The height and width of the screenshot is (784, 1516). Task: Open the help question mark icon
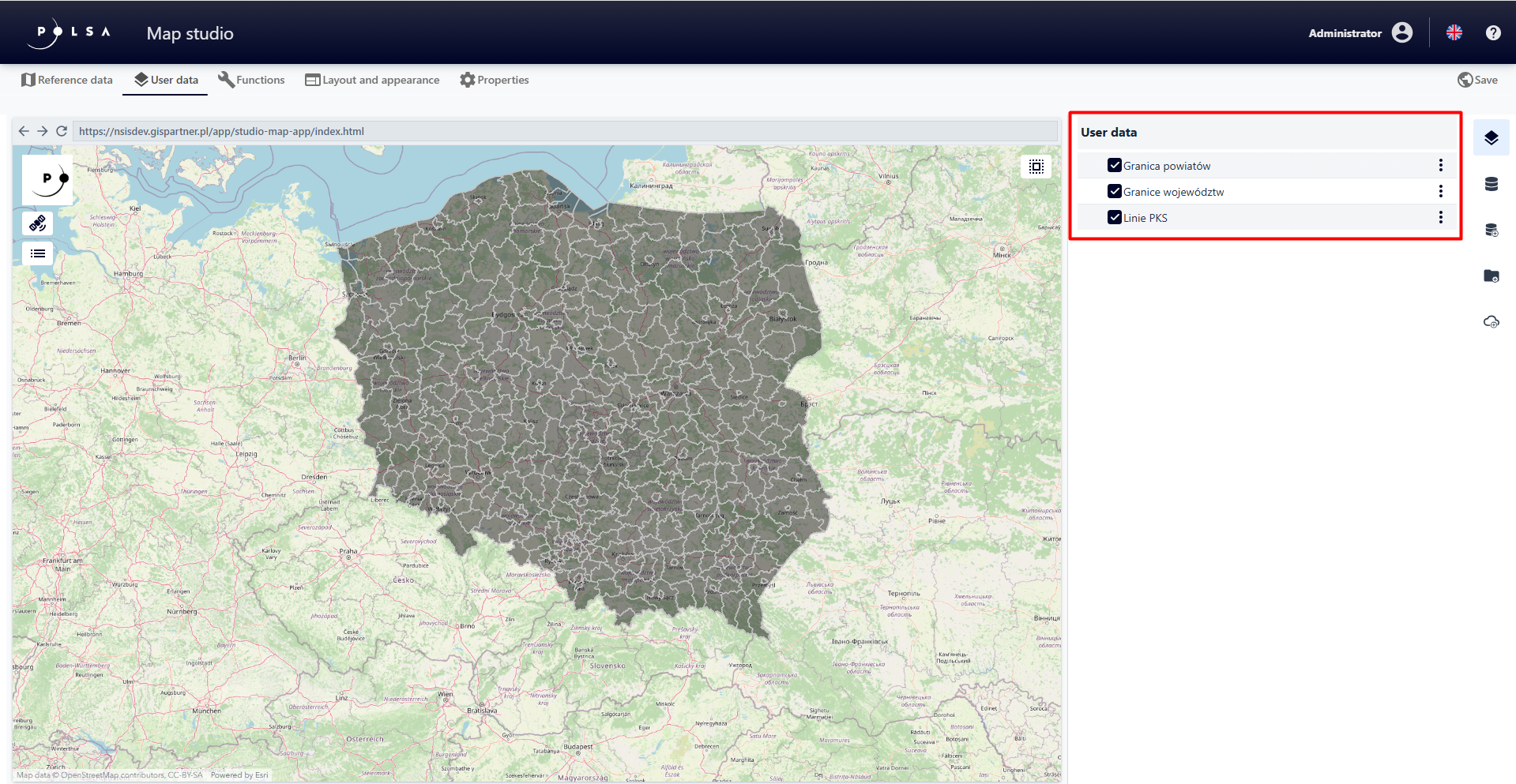[x=1492, y=32]
